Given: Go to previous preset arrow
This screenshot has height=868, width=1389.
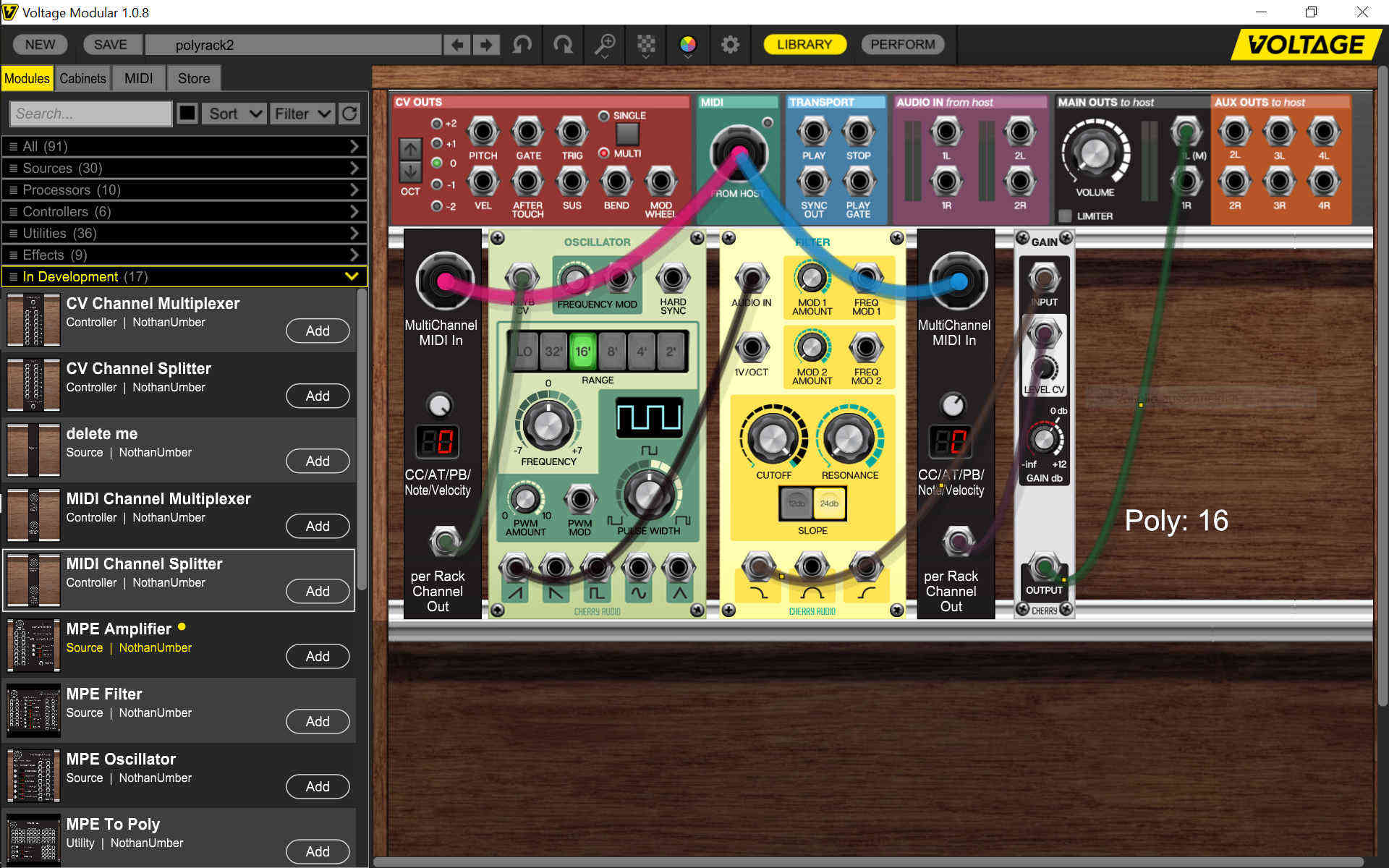Looking at the screenshot, I should click(456, 45).
